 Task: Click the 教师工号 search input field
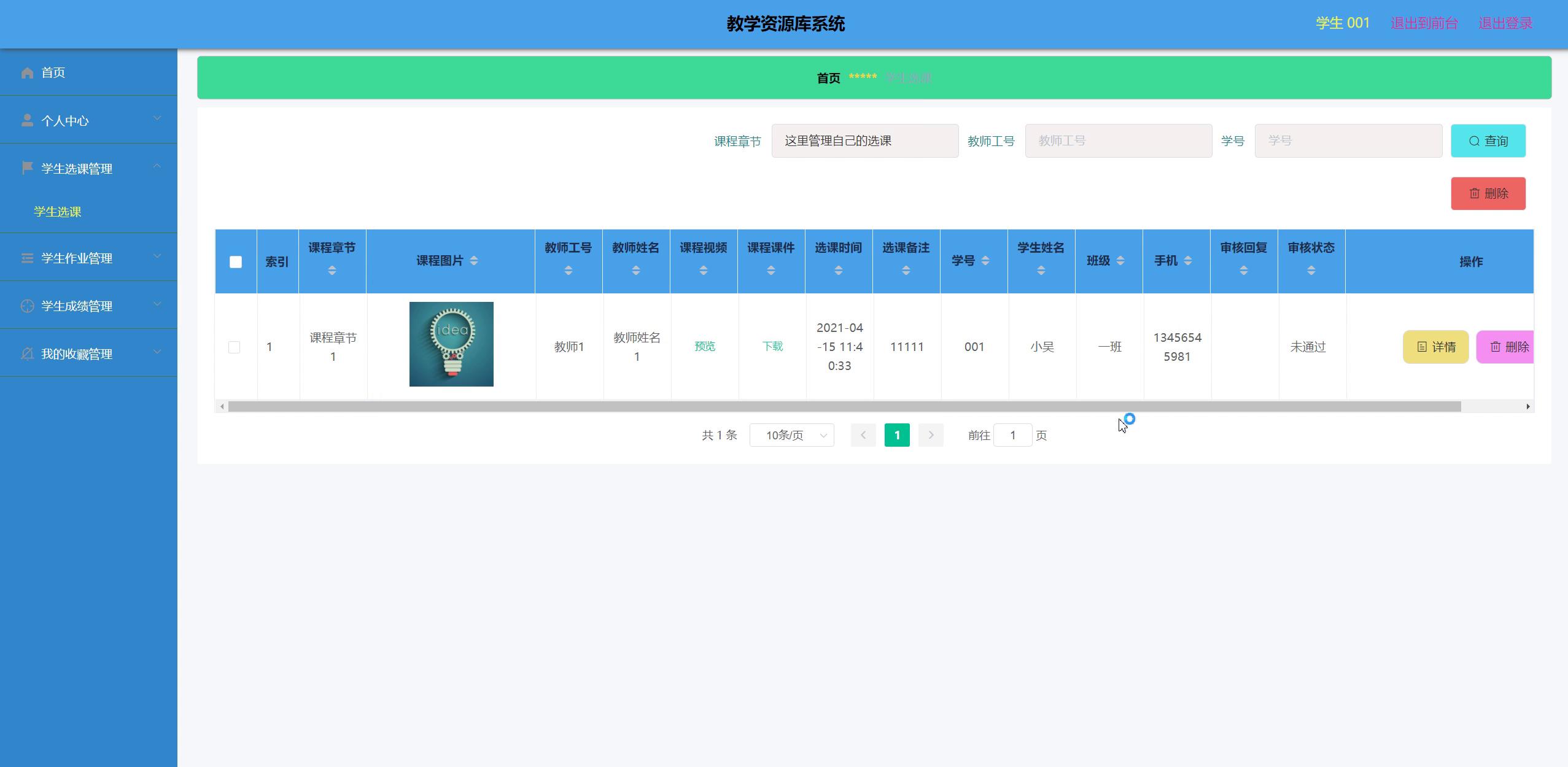1118,141
